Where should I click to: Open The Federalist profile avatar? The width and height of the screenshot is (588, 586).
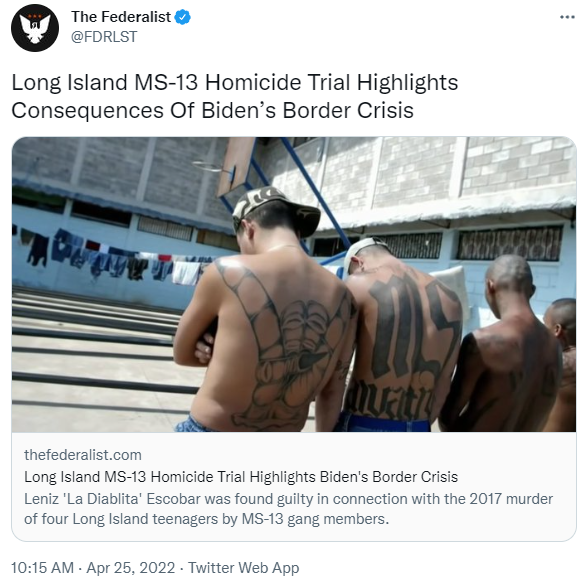point(35,28)
